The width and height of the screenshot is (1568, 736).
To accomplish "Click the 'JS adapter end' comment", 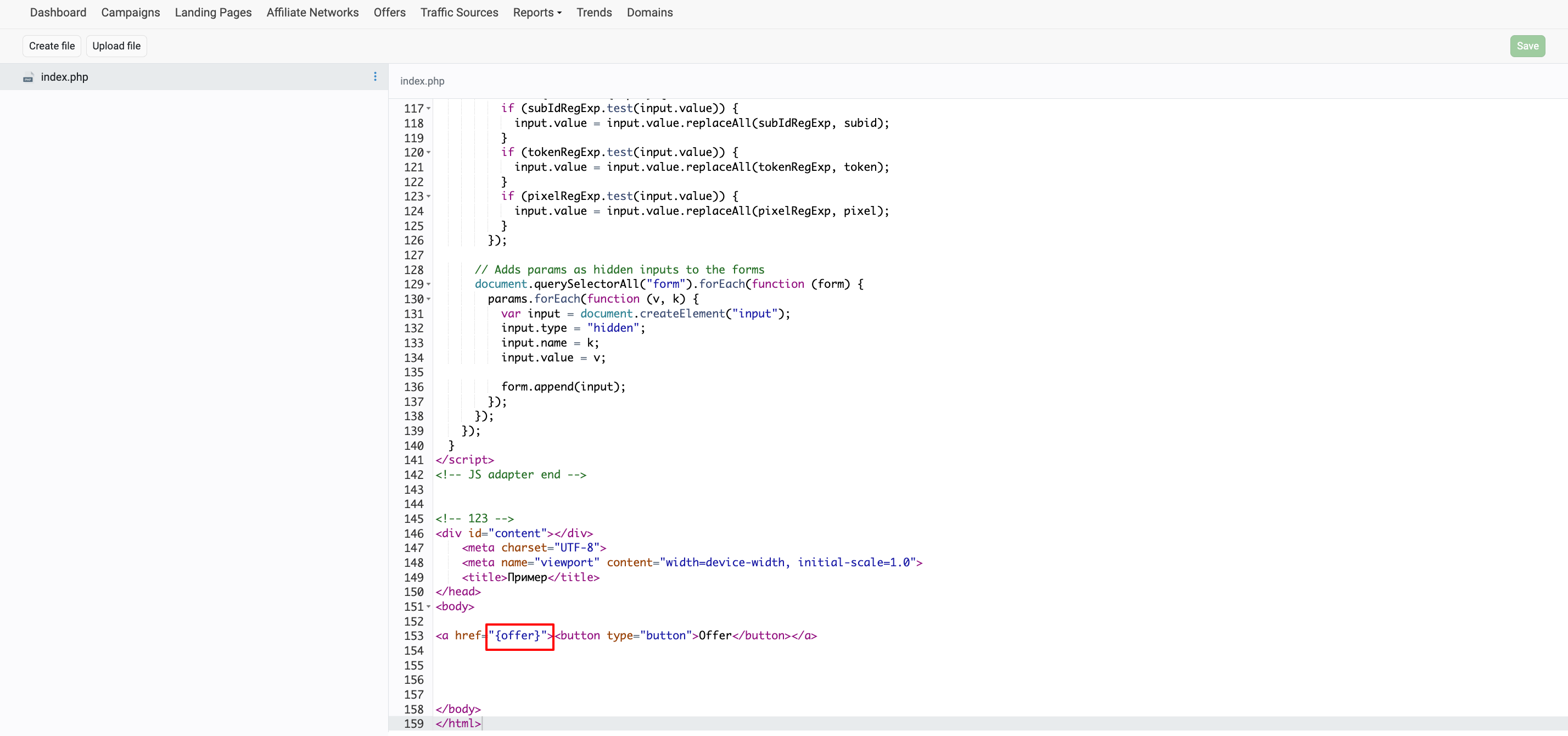I will 511,475.
